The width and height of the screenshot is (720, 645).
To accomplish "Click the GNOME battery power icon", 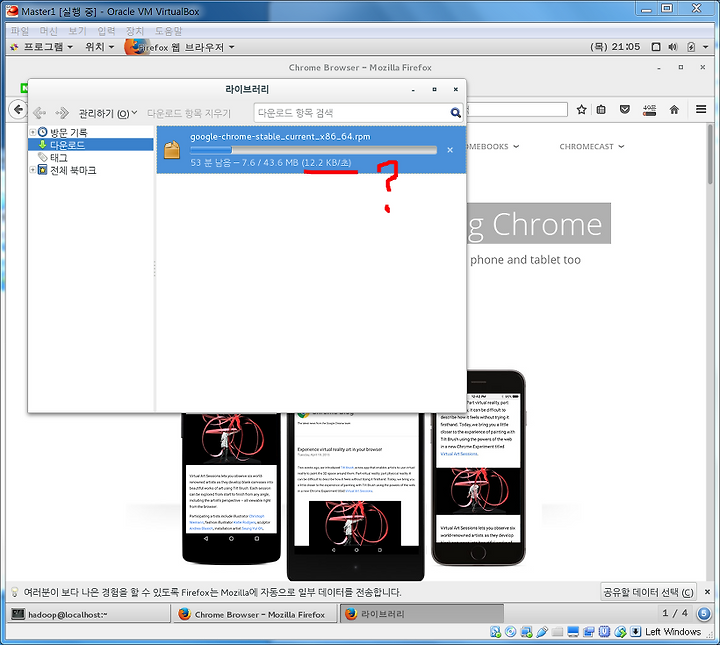I will tap(691, 47).
